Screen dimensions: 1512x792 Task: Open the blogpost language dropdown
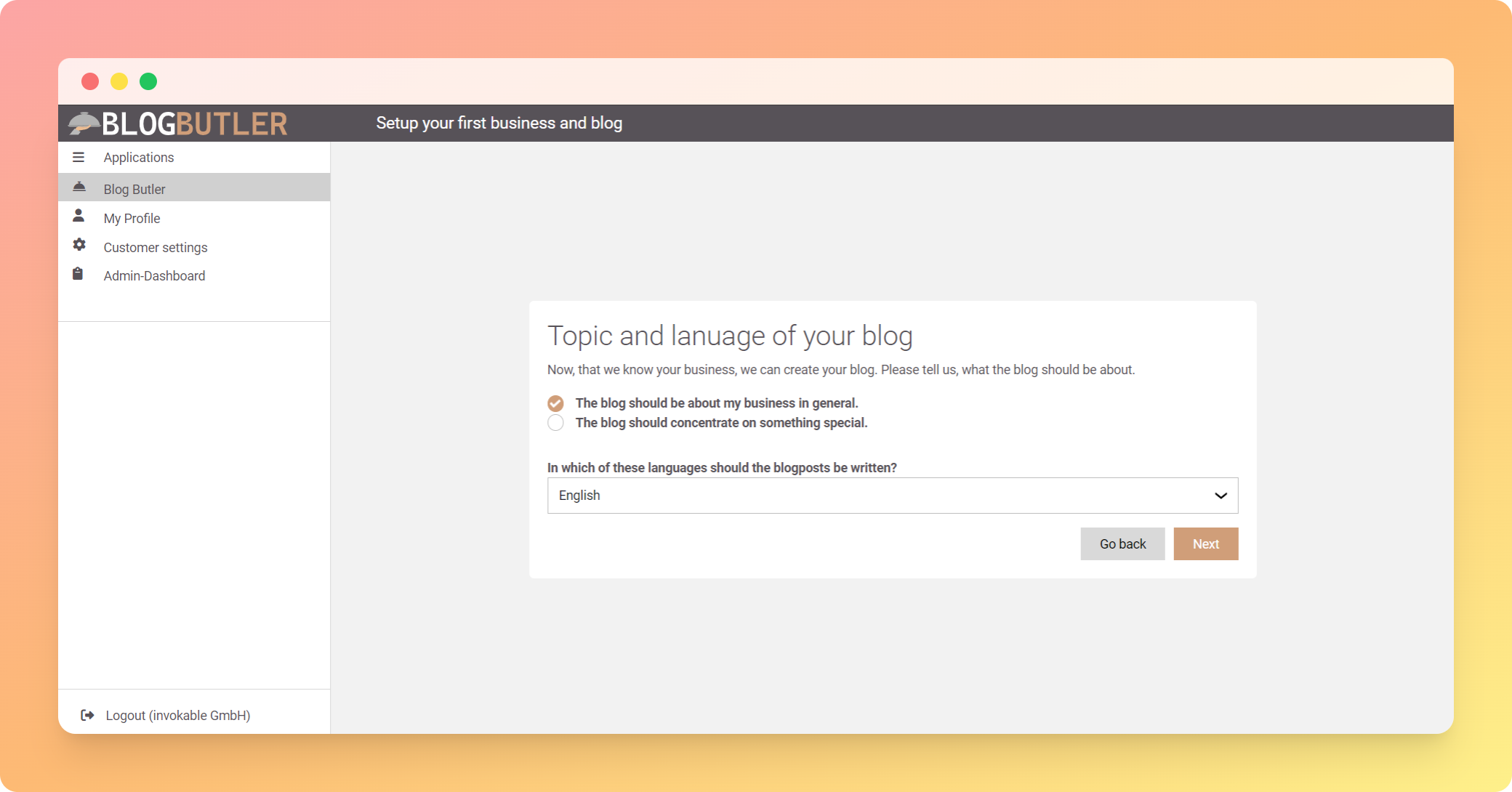coord(892,496)
